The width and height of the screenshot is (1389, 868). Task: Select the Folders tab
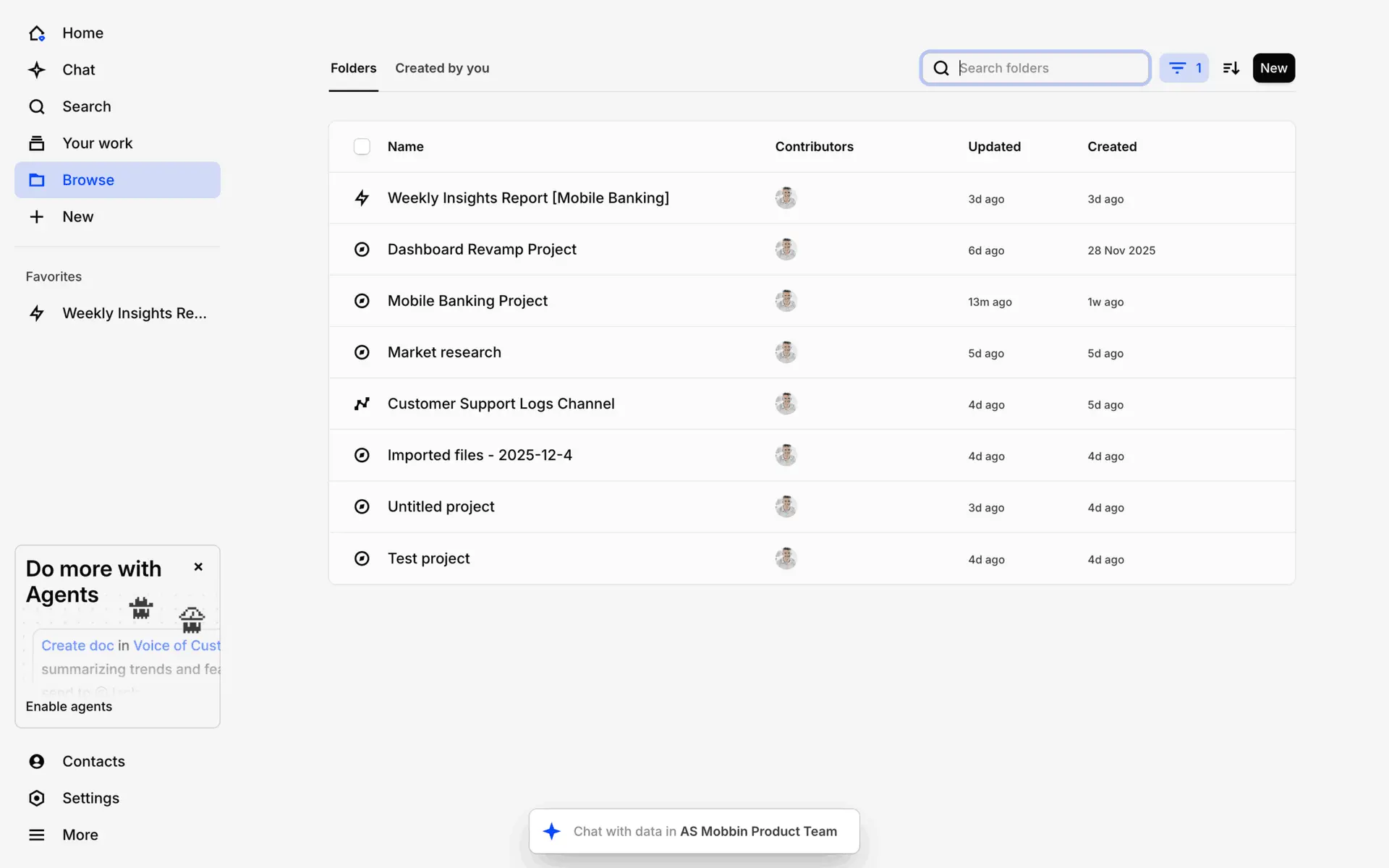click(353, 68)
